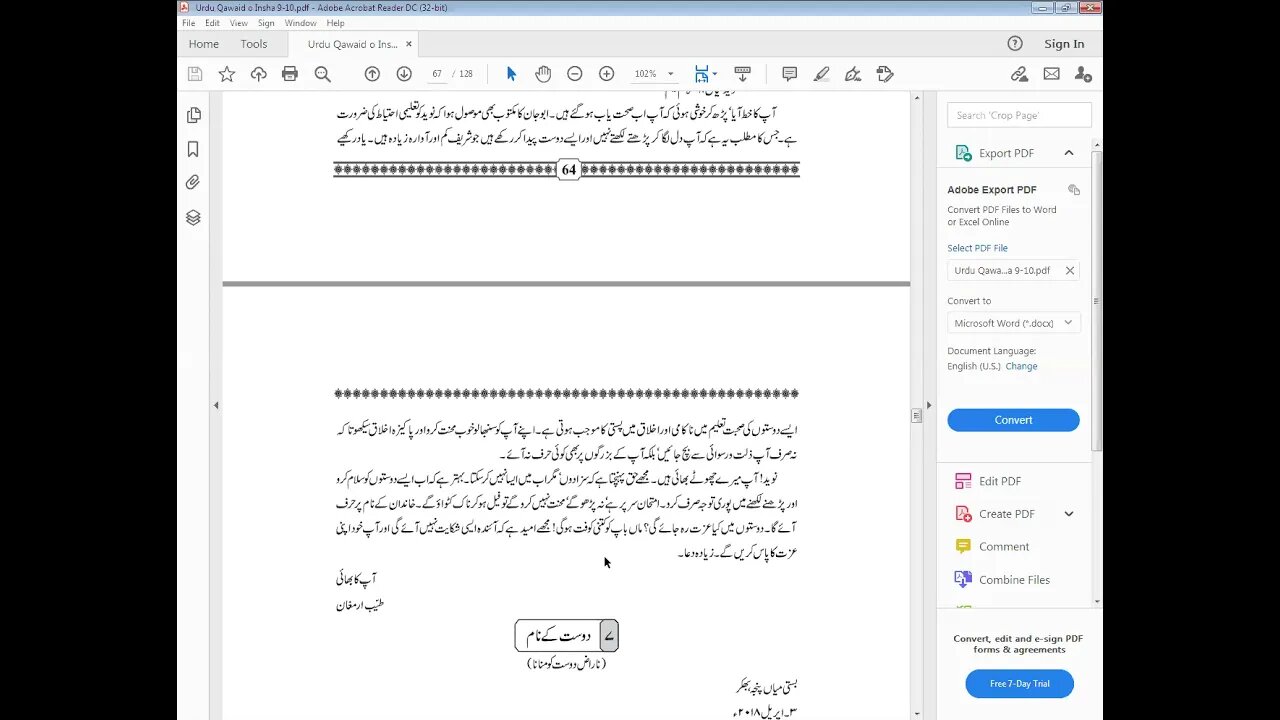Add a sticky note comment
The height and width of the screenshot is (720, 1280).
[x=789, y=74]
